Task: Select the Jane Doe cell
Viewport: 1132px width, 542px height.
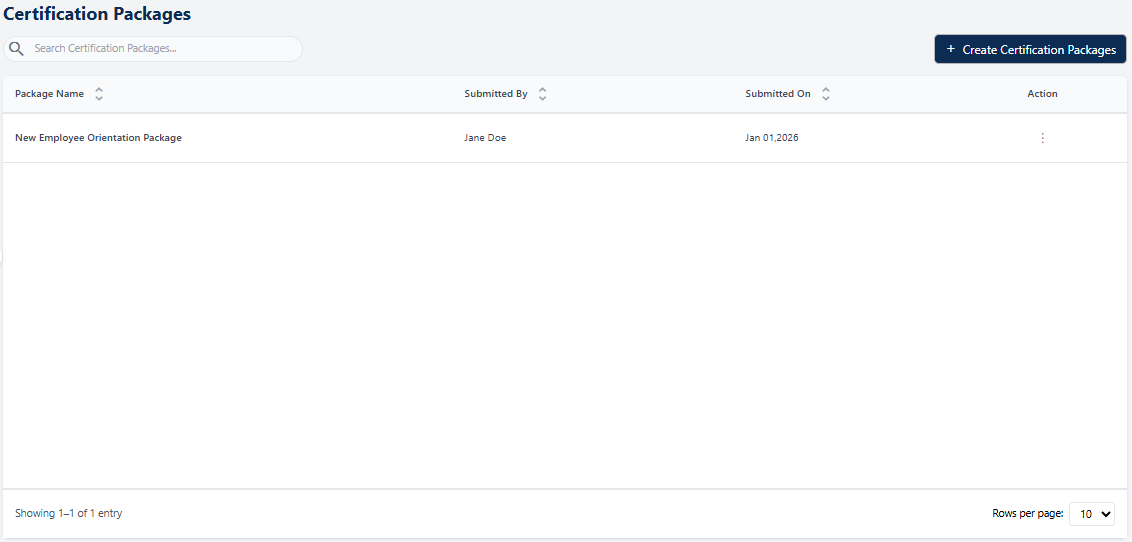Action: click(485, 138)
